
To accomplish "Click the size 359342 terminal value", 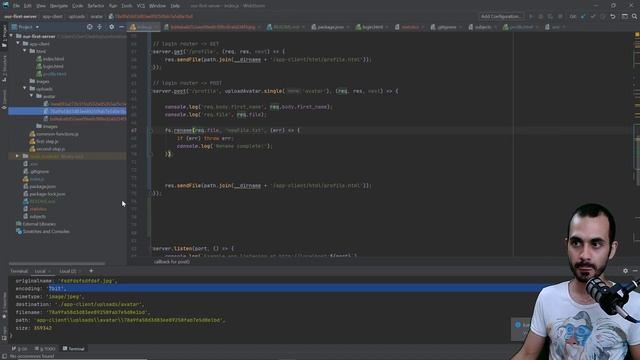I will 42,328.
